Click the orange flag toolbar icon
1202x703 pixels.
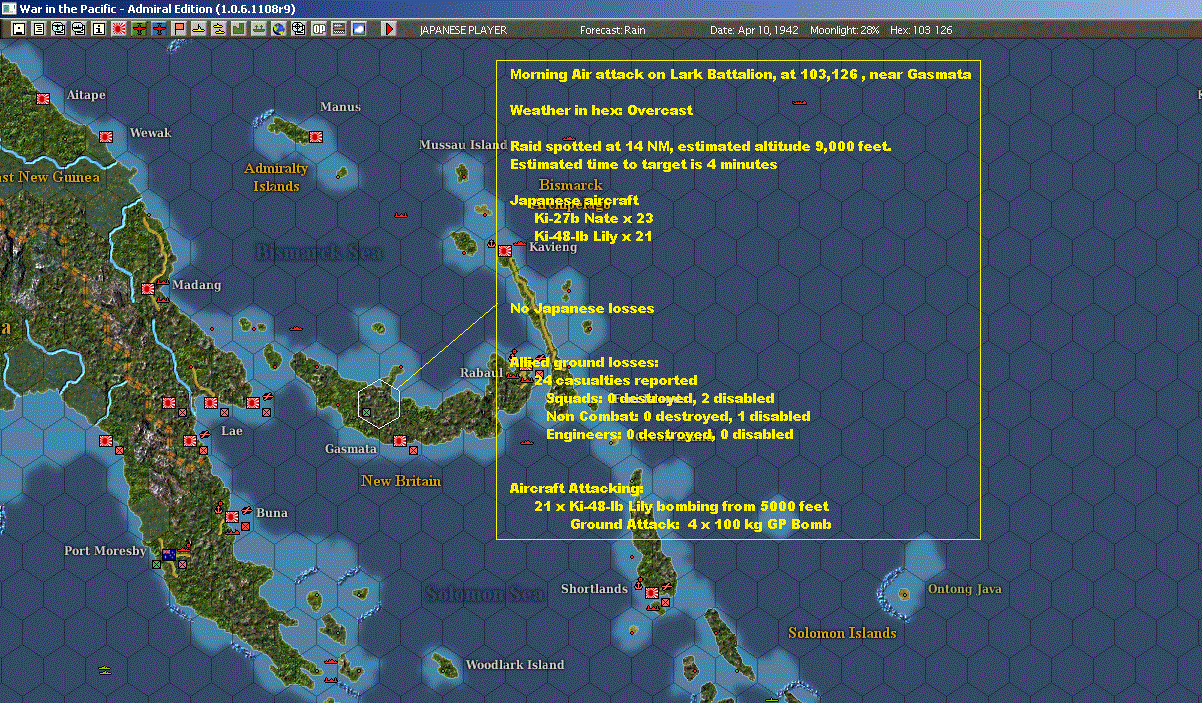point(179,29)
